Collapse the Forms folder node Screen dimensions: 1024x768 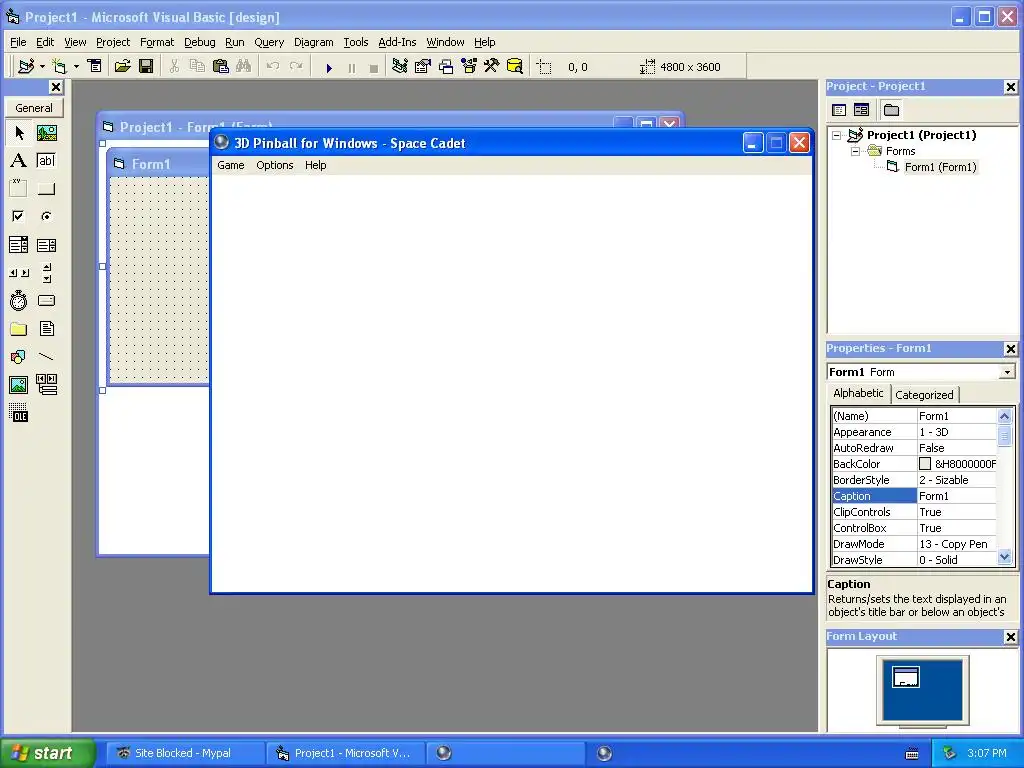coord(855,151)
